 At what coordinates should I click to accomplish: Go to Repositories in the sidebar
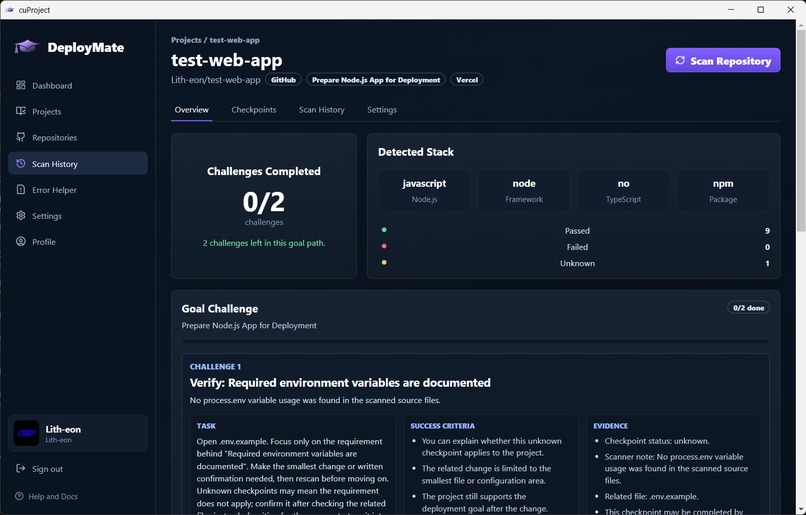[x=78, y=137]
